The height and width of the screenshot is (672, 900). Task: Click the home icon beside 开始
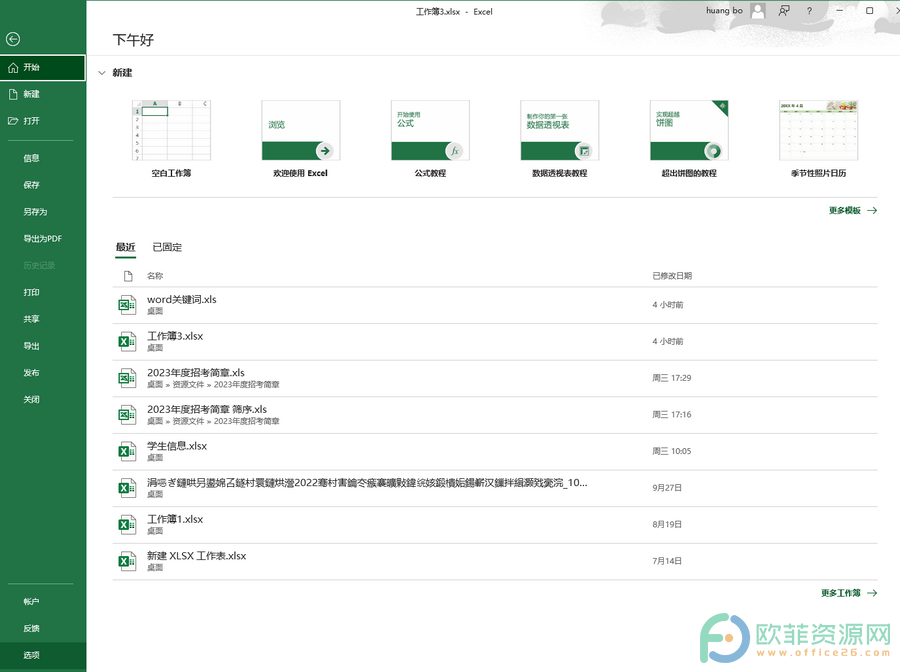tap(13, 68)
